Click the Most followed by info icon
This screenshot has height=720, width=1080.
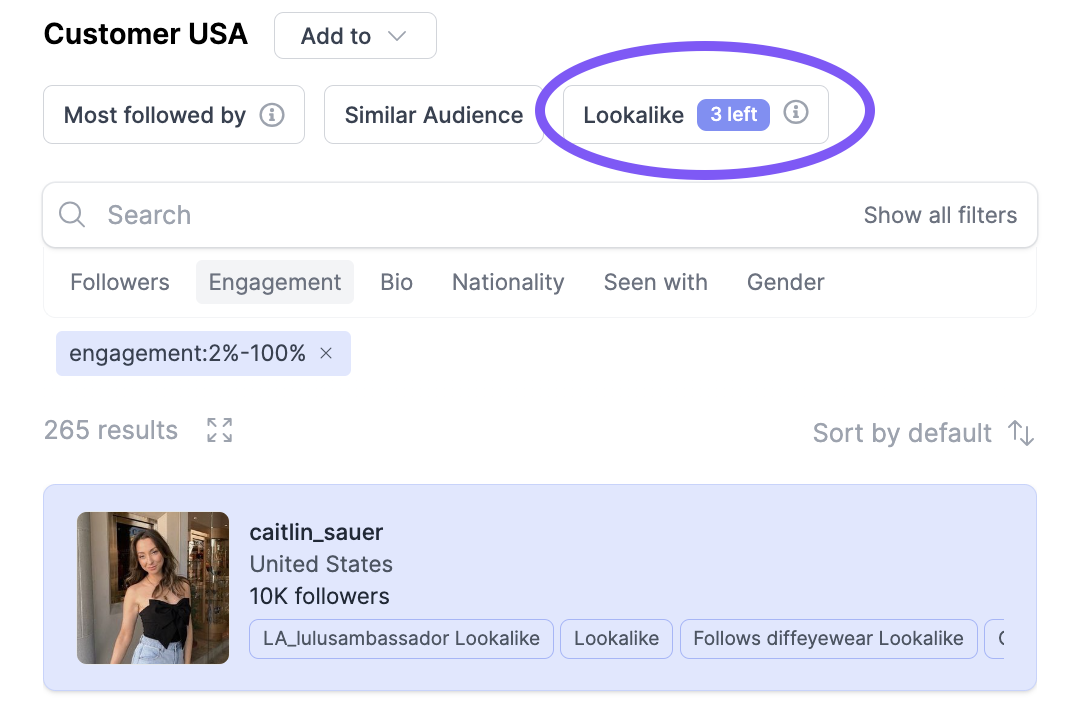[x=272, y=115]
